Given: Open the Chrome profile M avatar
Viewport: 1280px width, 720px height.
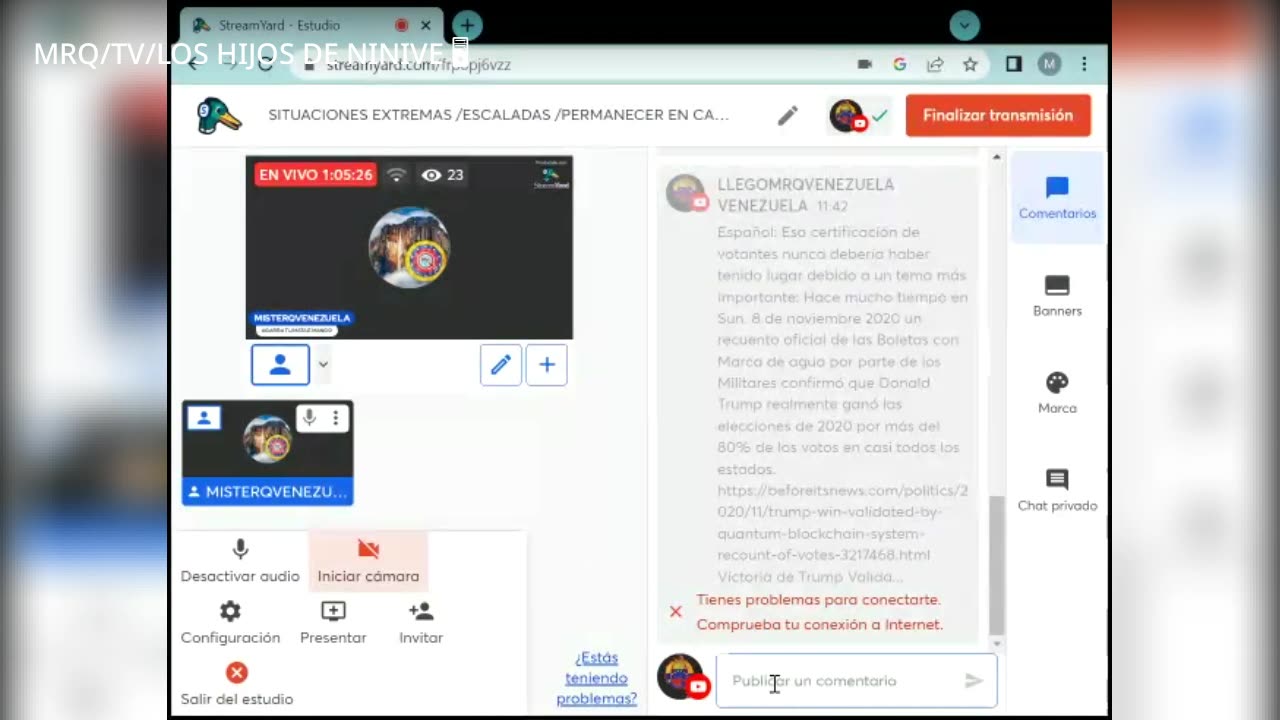Looking at the screenshot, I should [x=1049, y=64].
